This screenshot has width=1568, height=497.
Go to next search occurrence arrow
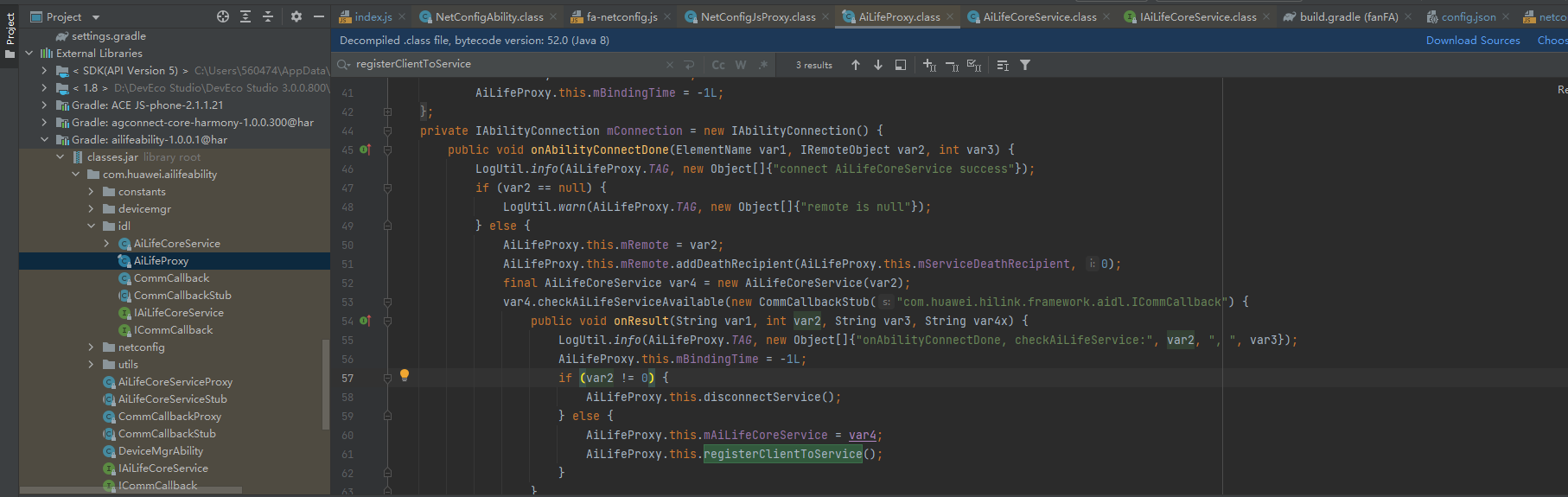tap(878, 65)
